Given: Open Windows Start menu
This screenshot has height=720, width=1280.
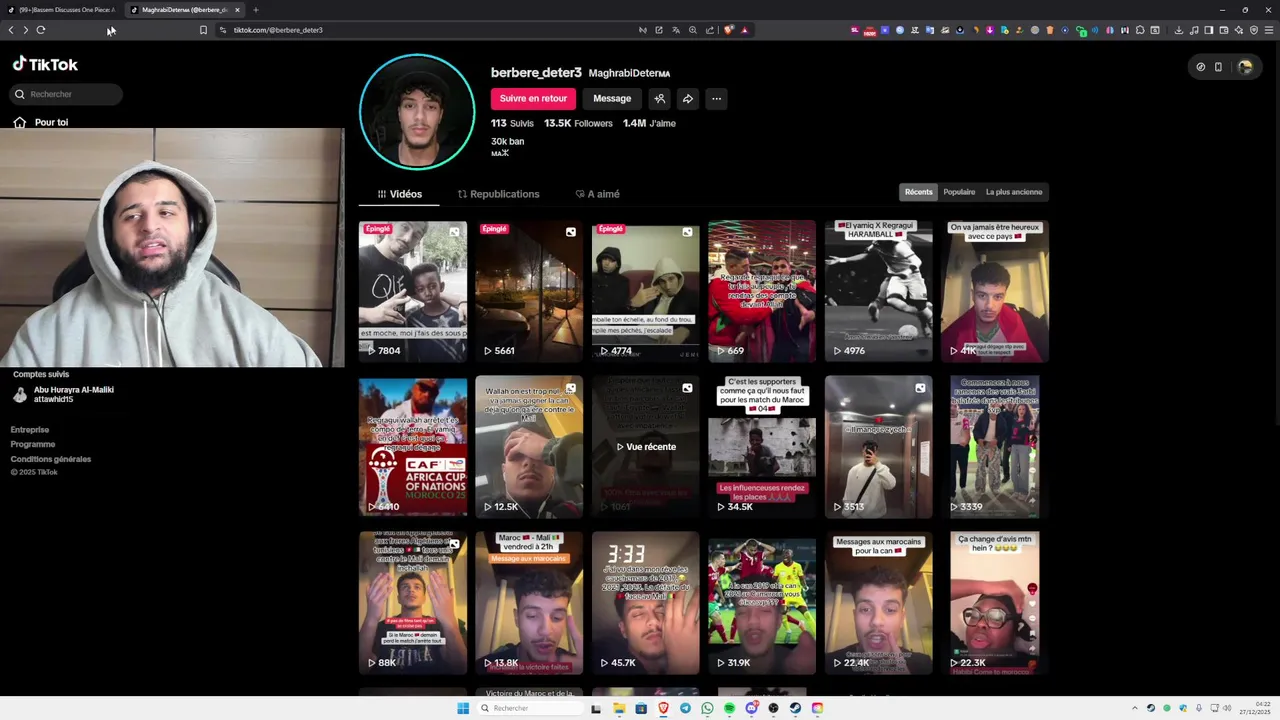Looking at the screenshot, I should click(463, 708).
